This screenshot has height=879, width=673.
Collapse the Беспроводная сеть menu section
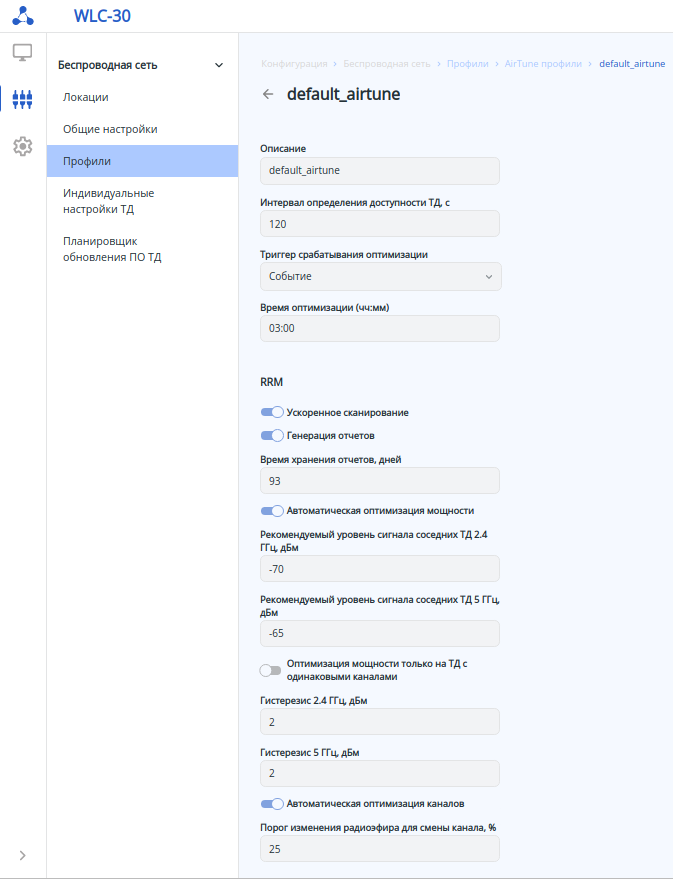(x=219, y=66)
